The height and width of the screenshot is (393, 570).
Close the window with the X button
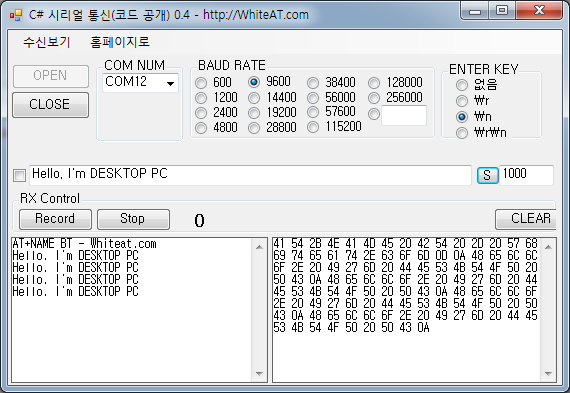539,11
